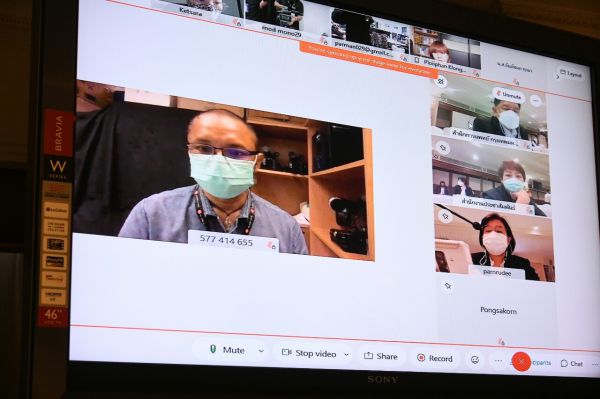Open the Chat panel
600x399 pixels.
(x=572, y=363)
